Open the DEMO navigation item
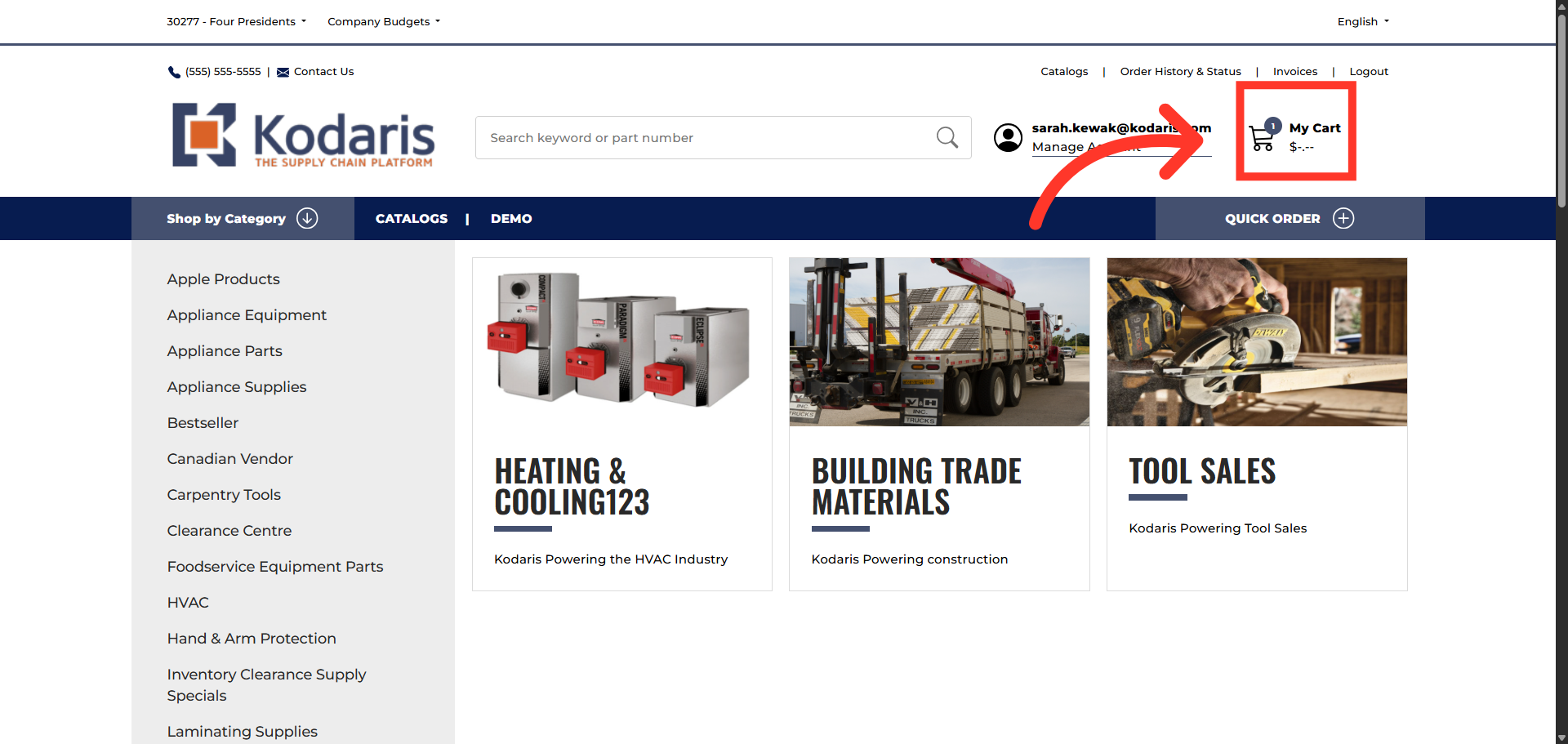This screenshot has width=1568, height=744. click(x=511, y=218)
